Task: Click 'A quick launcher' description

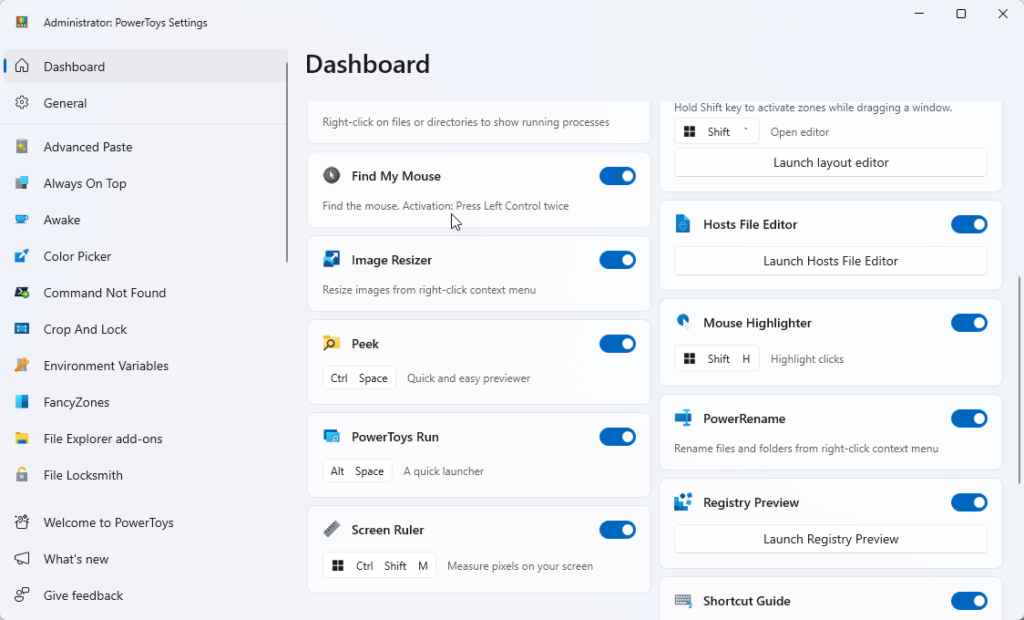Action: coord(443,470)
